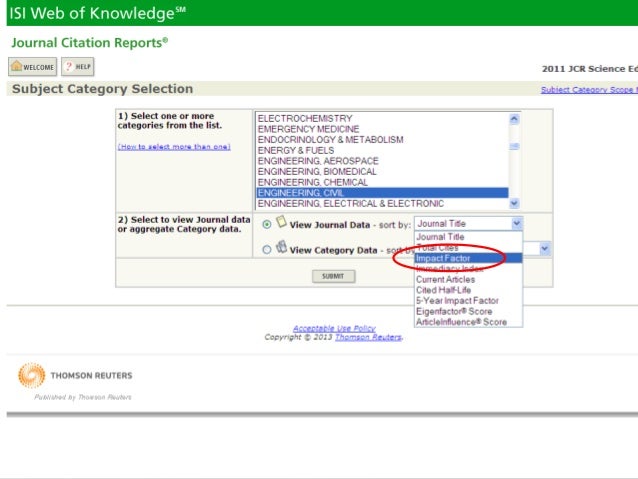Select the View Category Data radio button

pyautogui.click(x=267, y=249)
